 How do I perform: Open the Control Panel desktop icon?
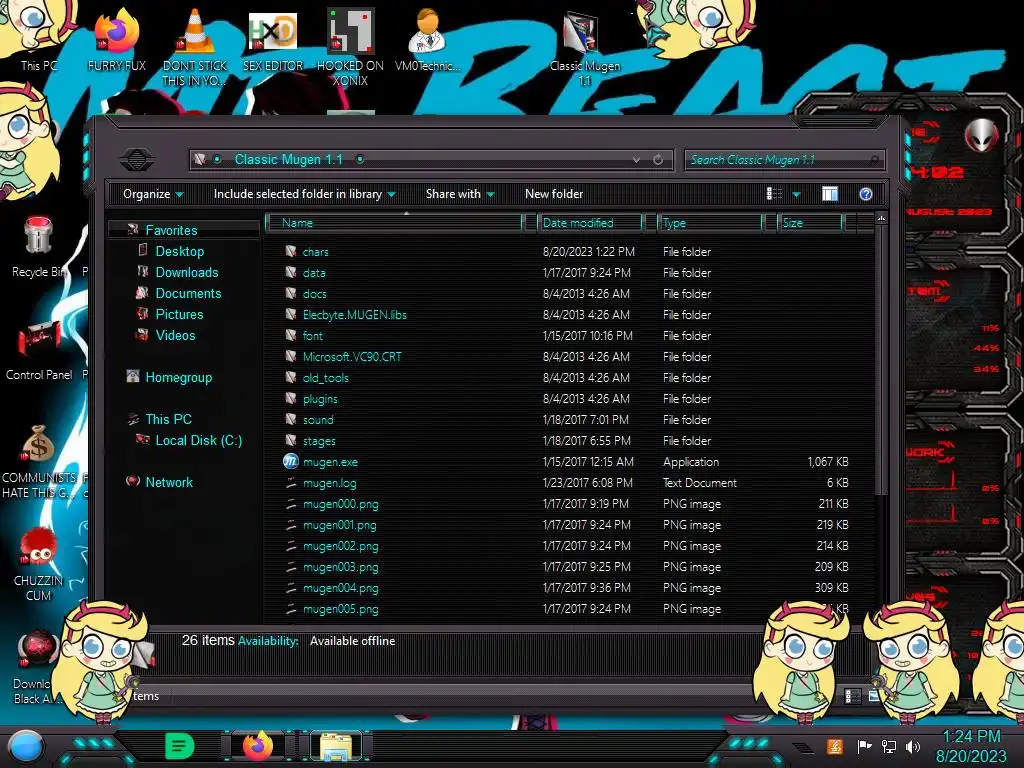click(x=39, y=349)
